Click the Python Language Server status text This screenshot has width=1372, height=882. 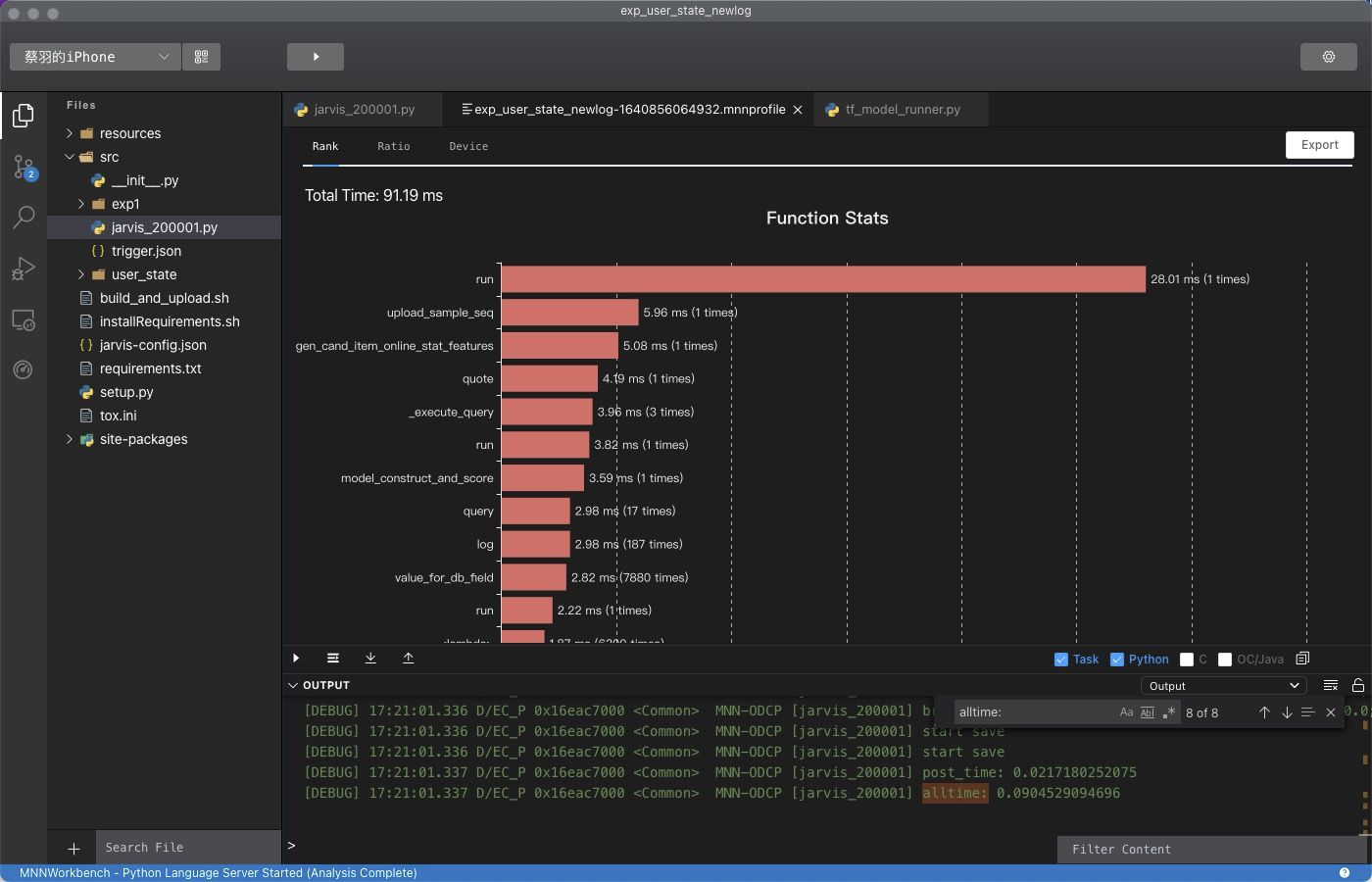[218, 872]
